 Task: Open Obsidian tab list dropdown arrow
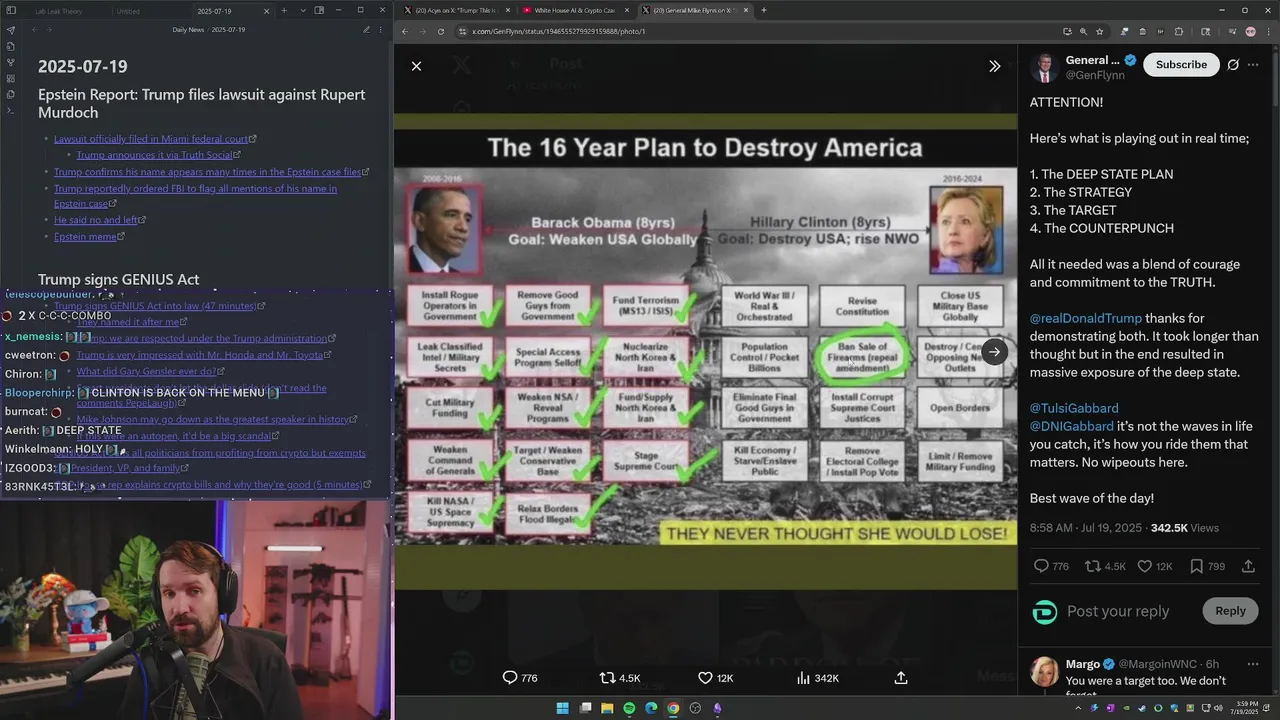303,11
